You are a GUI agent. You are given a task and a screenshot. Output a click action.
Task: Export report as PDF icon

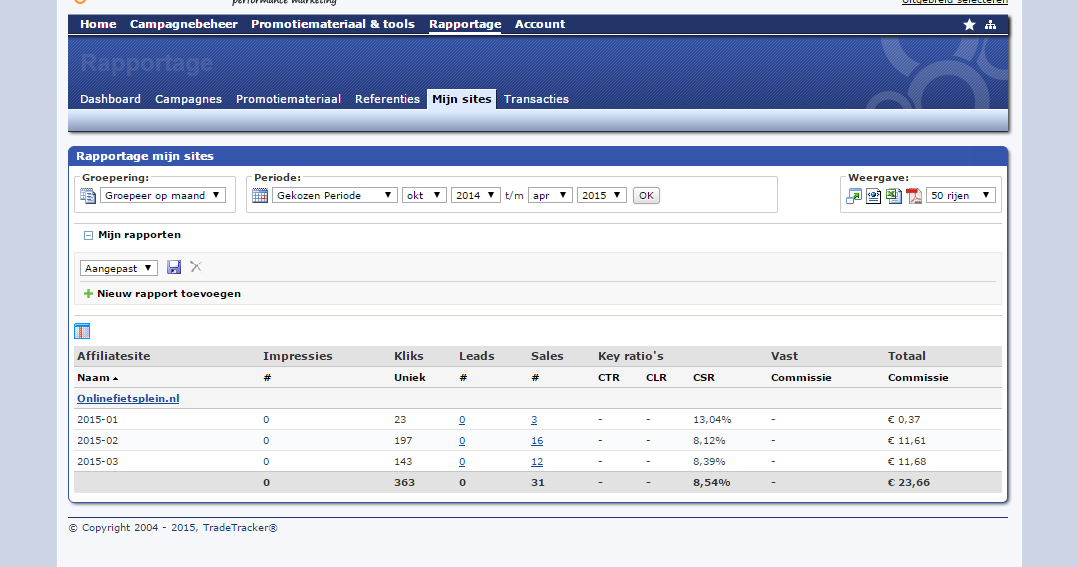[914, 196]
